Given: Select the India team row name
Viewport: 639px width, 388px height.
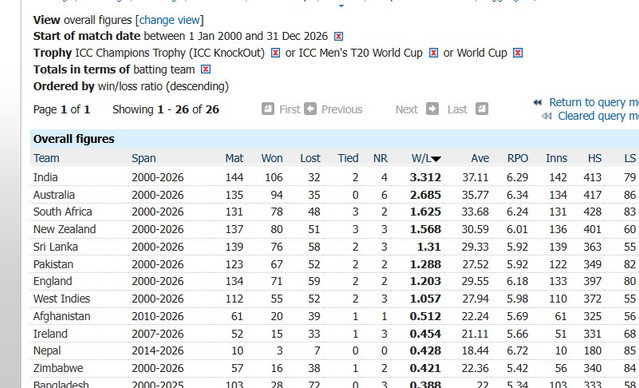Looking at the screenshot, I should pyautogui.click(x=45, y=177).
